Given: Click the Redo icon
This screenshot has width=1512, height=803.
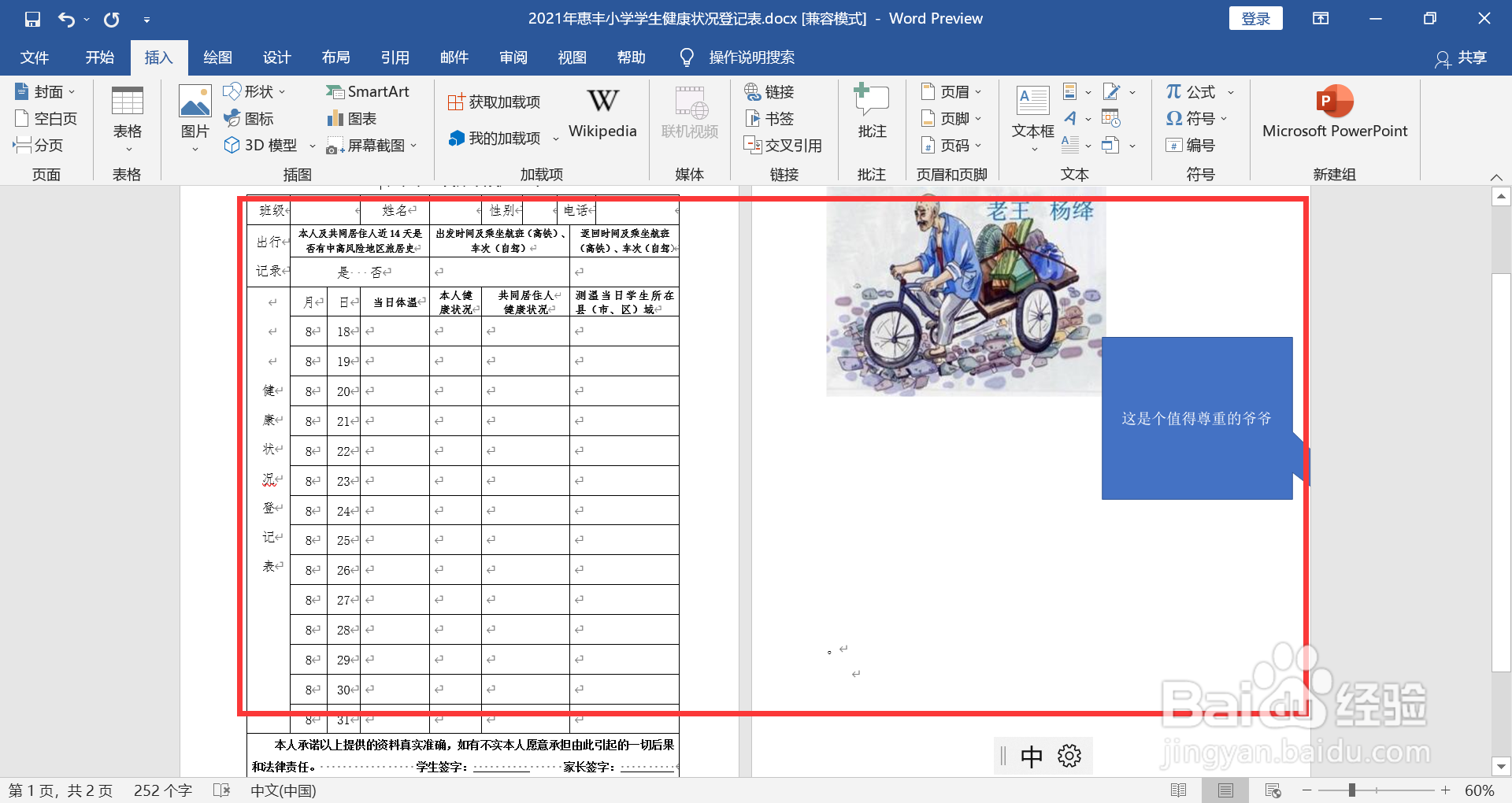Looking at the screenshot, I should 112,19.
